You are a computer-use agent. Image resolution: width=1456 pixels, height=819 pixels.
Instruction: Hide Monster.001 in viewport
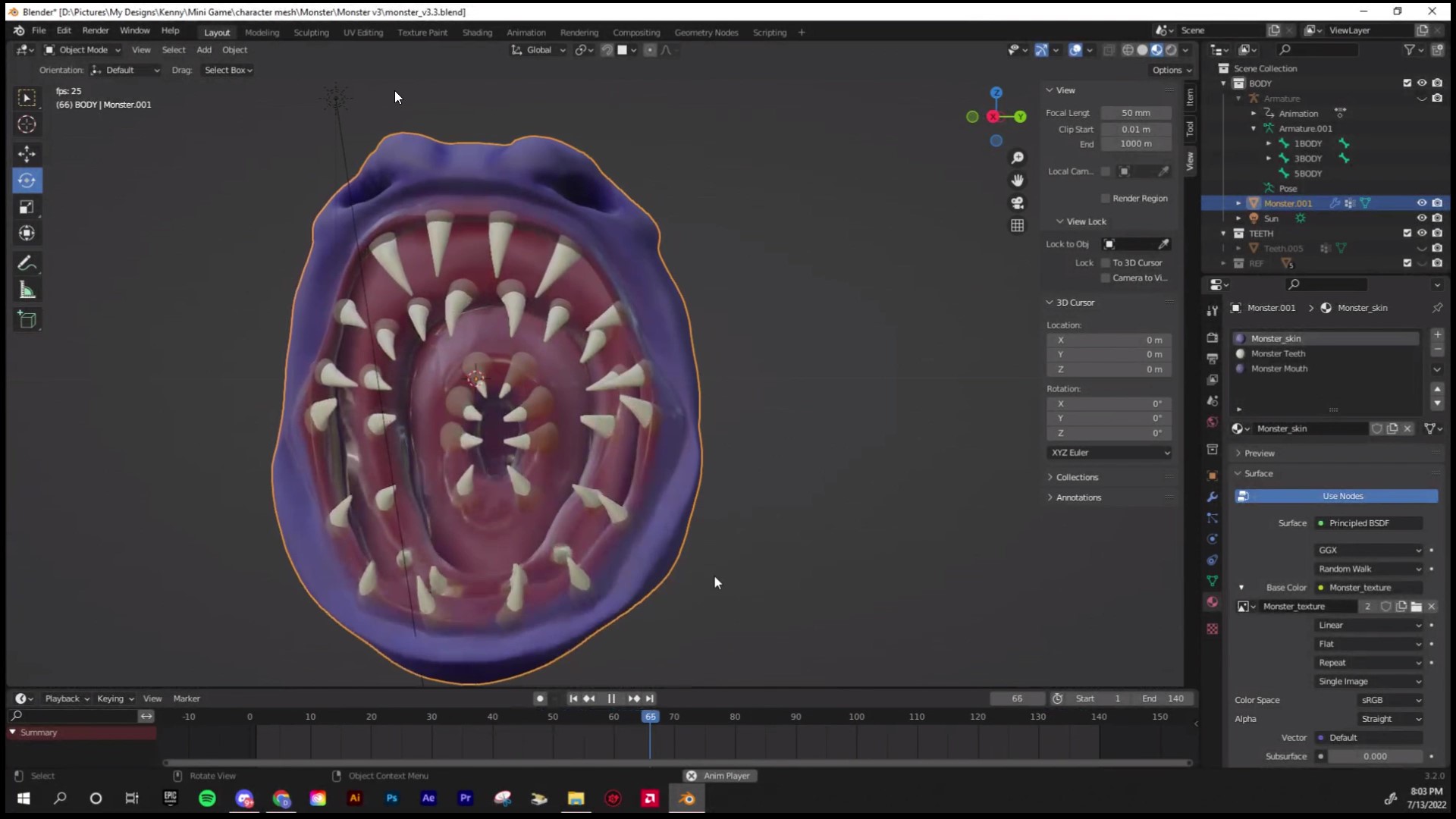click(x=1422, y=203)
